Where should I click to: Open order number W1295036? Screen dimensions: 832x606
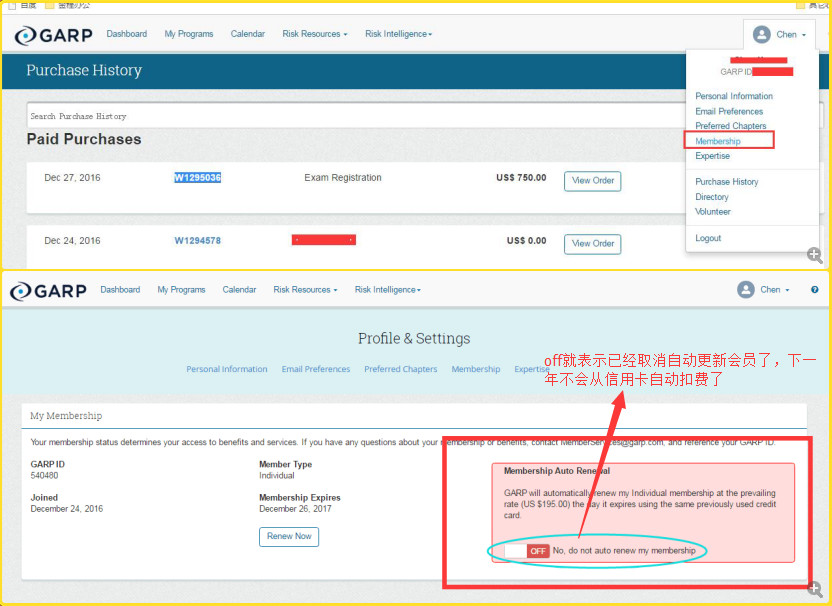197,178
